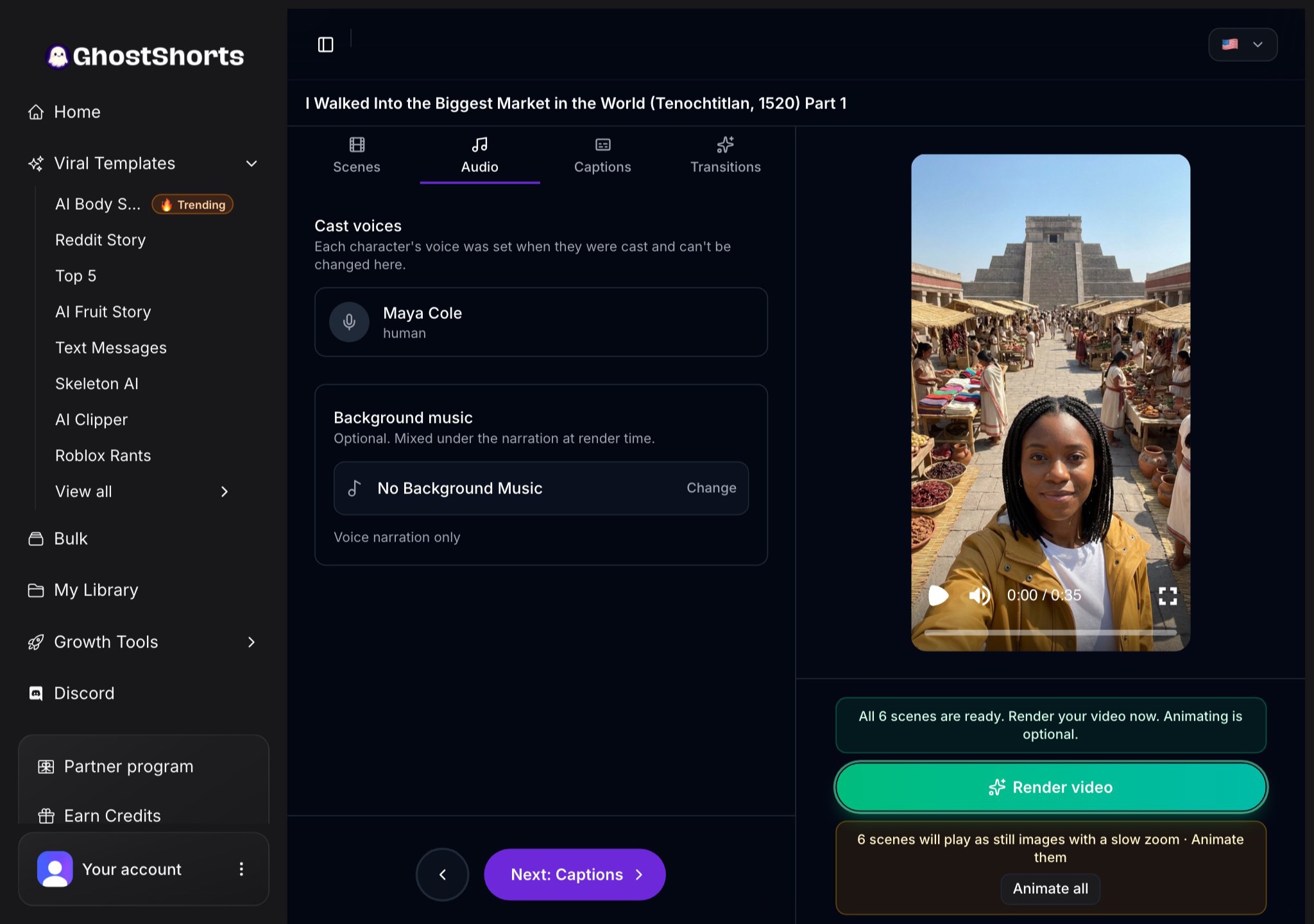Screen dimensions: 1314x924
Task: Click the video progress bar
Action: (1050, 633)
